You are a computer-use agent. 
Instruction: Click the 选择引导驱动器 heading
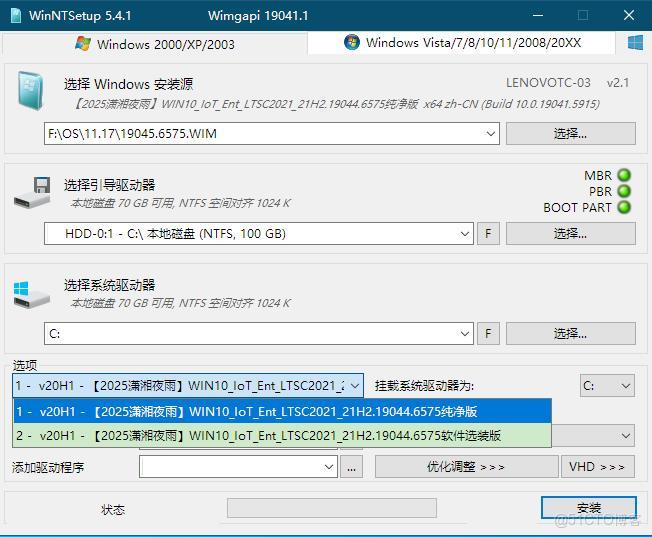point(109,185)
